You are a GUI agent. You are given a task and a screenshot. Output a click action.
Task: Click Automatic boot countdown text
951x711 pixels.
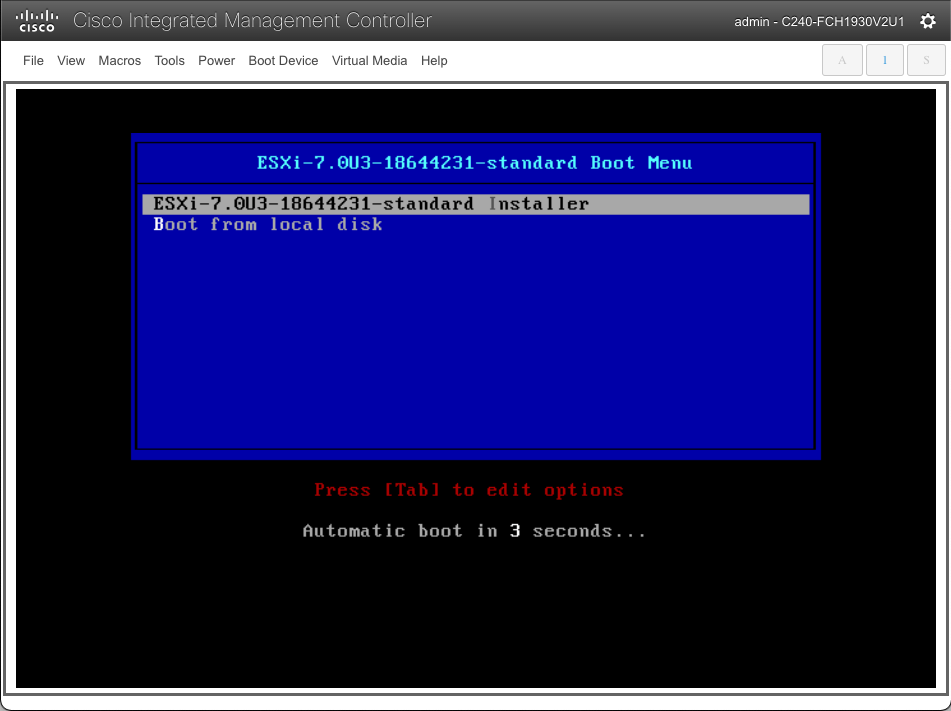click(474, 531)
